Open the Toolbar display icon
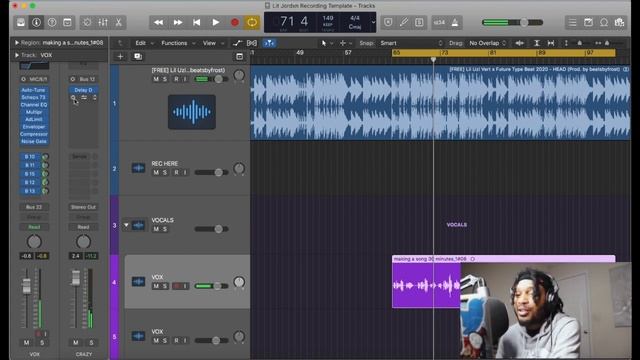The height and width of the screenshot is (360, 640). coord(67,22)
